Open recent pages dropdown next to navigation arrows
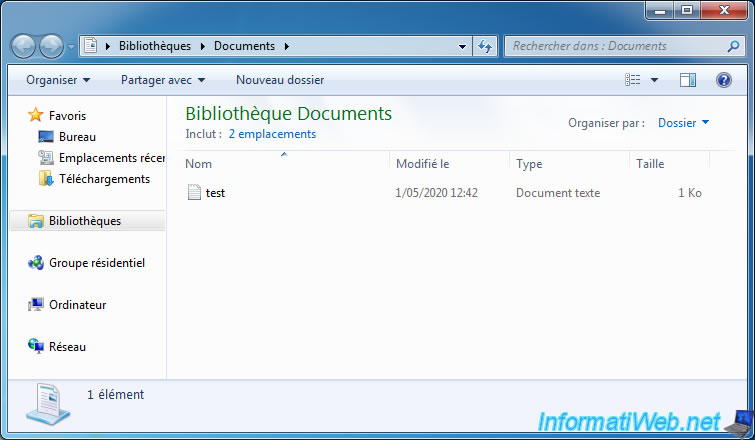Viewport: 755px width, 440px height. point(71,47)
